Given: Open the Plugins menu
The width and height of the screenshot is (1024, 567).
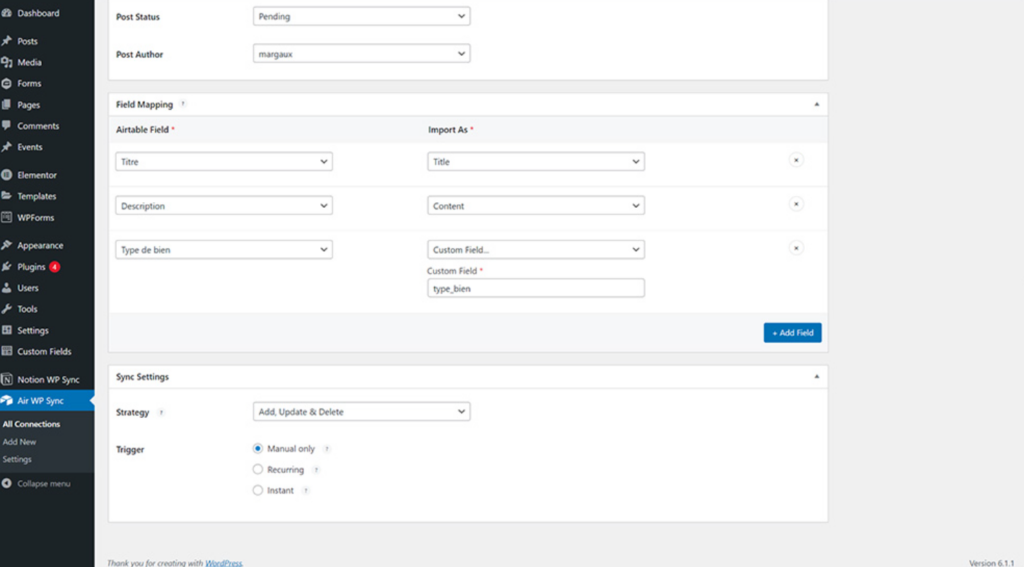Looking at the screenshot, I should click(x=31, y=267).
